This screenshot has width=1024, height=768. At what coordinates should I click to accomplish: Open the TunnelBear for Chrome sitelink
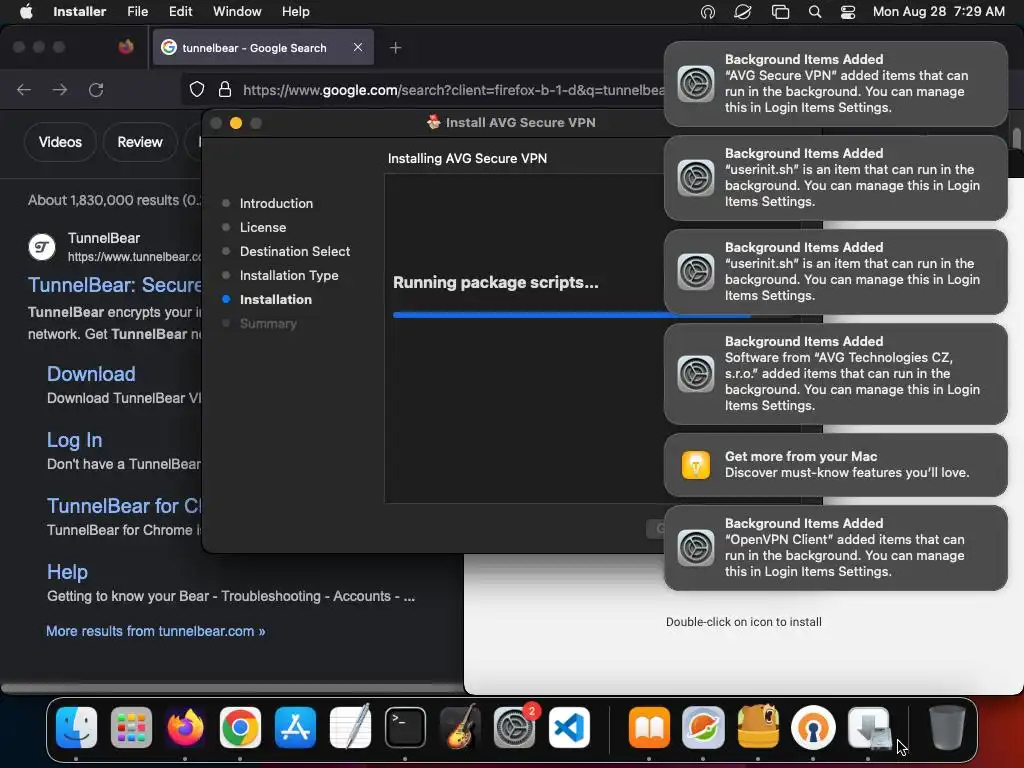click(x=124, y=505)
